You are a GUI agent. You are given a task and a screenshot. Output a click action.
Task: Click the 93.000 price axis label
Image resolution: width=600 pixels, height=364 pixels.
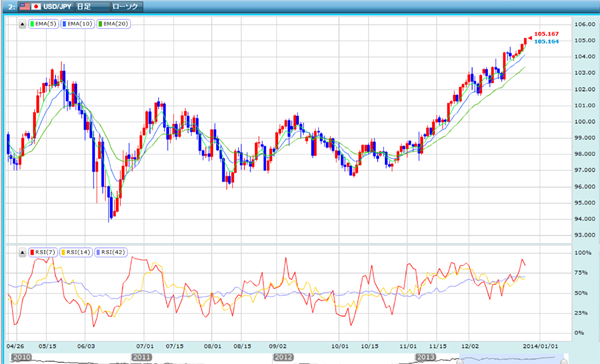point(585,235)
